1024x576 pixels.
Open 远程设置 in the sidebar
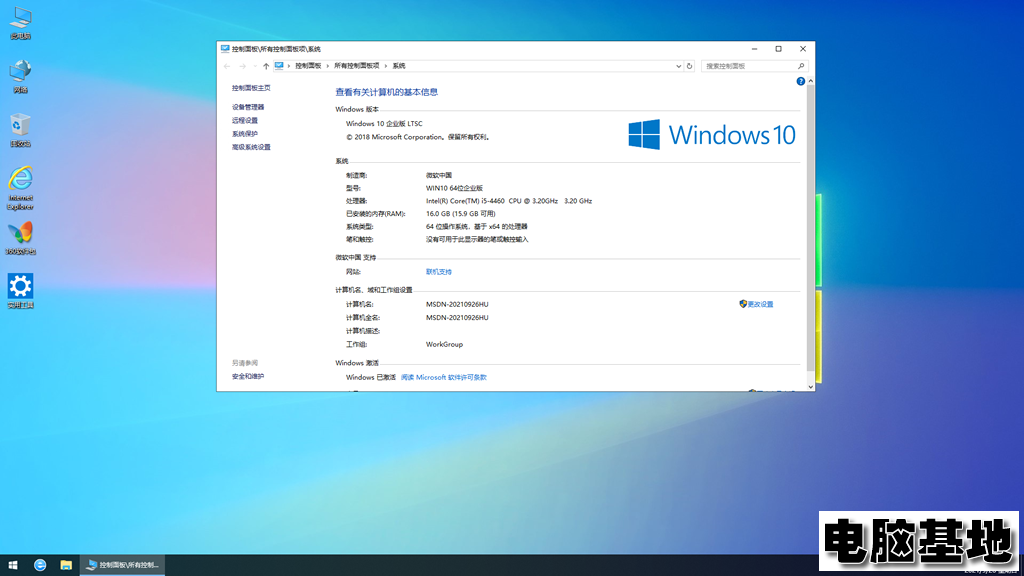(x=245, y=121)
